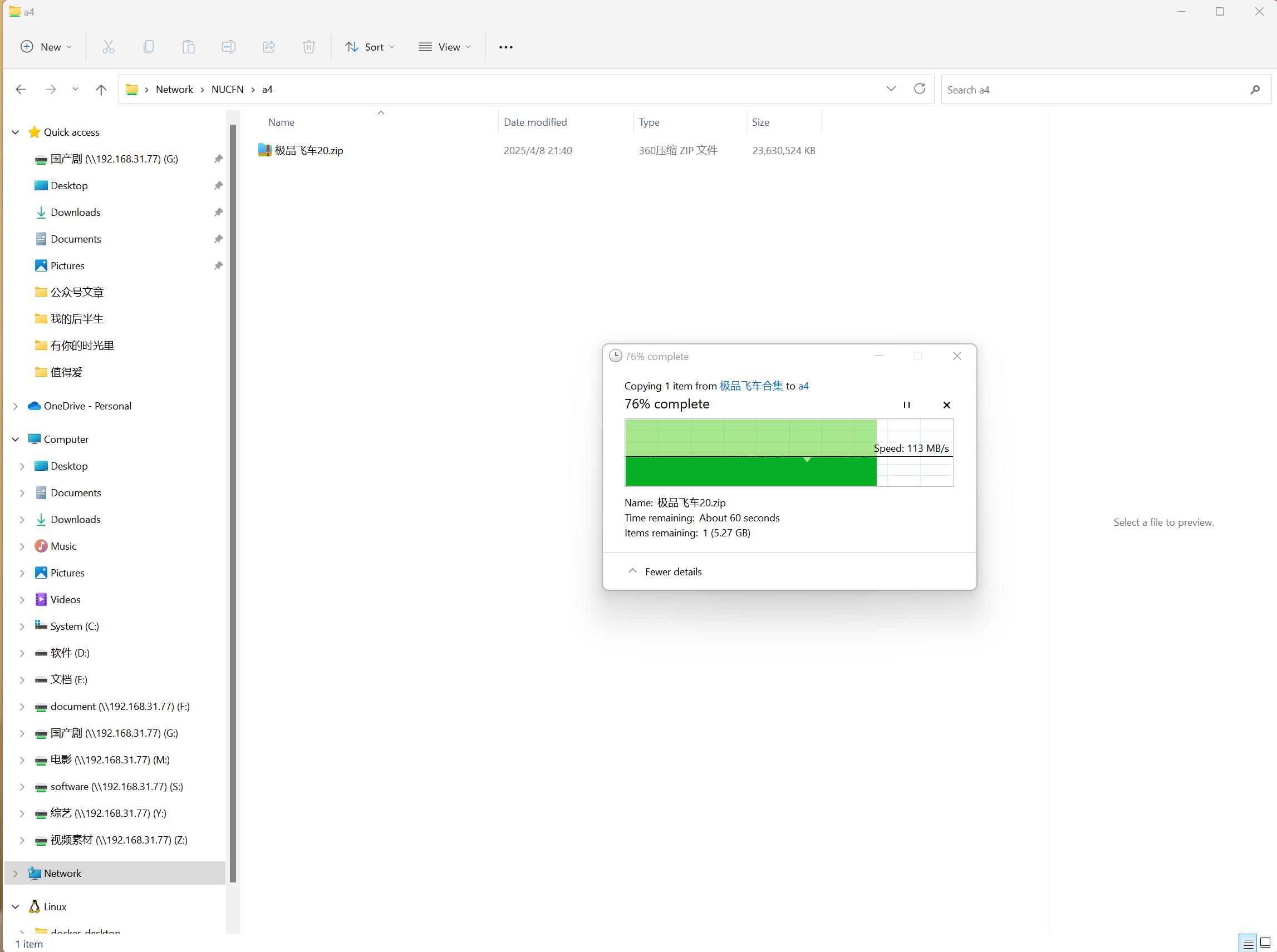Image resolution: width=1277 pixels, height=952 pixels.
Task: Unpin Downloads from Quick access
Action: 219,212
